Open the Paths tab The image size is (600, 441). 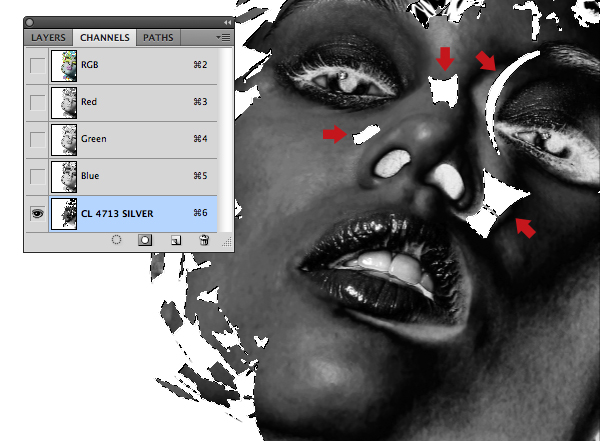coord(158,38)
